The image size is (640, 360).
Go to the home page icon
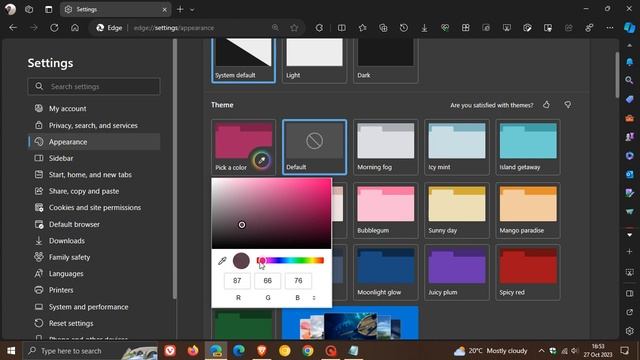pos(75,28)
